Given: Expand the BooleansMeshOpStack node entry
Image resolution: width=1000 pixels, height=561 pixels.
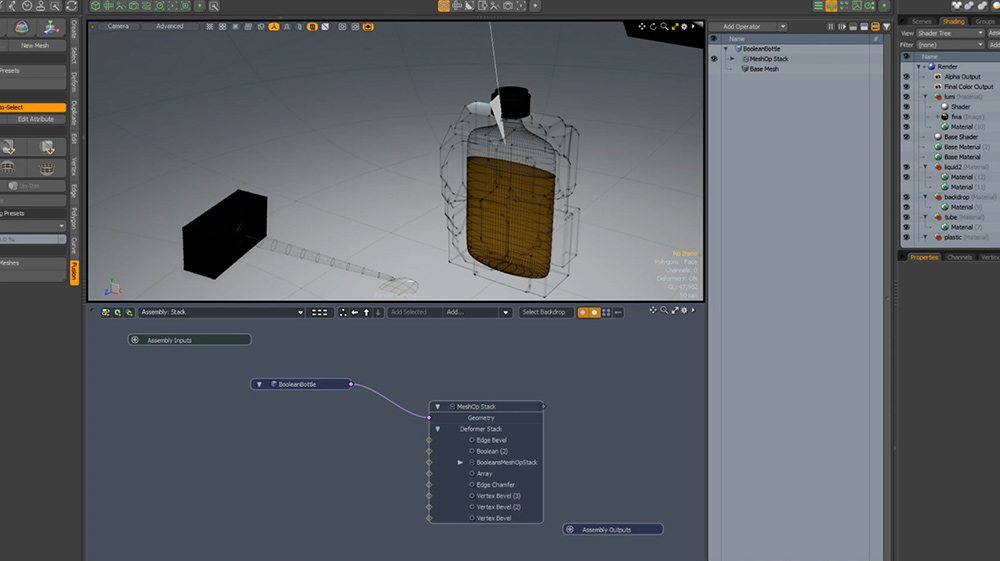Looking at the screenshot, I should [460, 463].
